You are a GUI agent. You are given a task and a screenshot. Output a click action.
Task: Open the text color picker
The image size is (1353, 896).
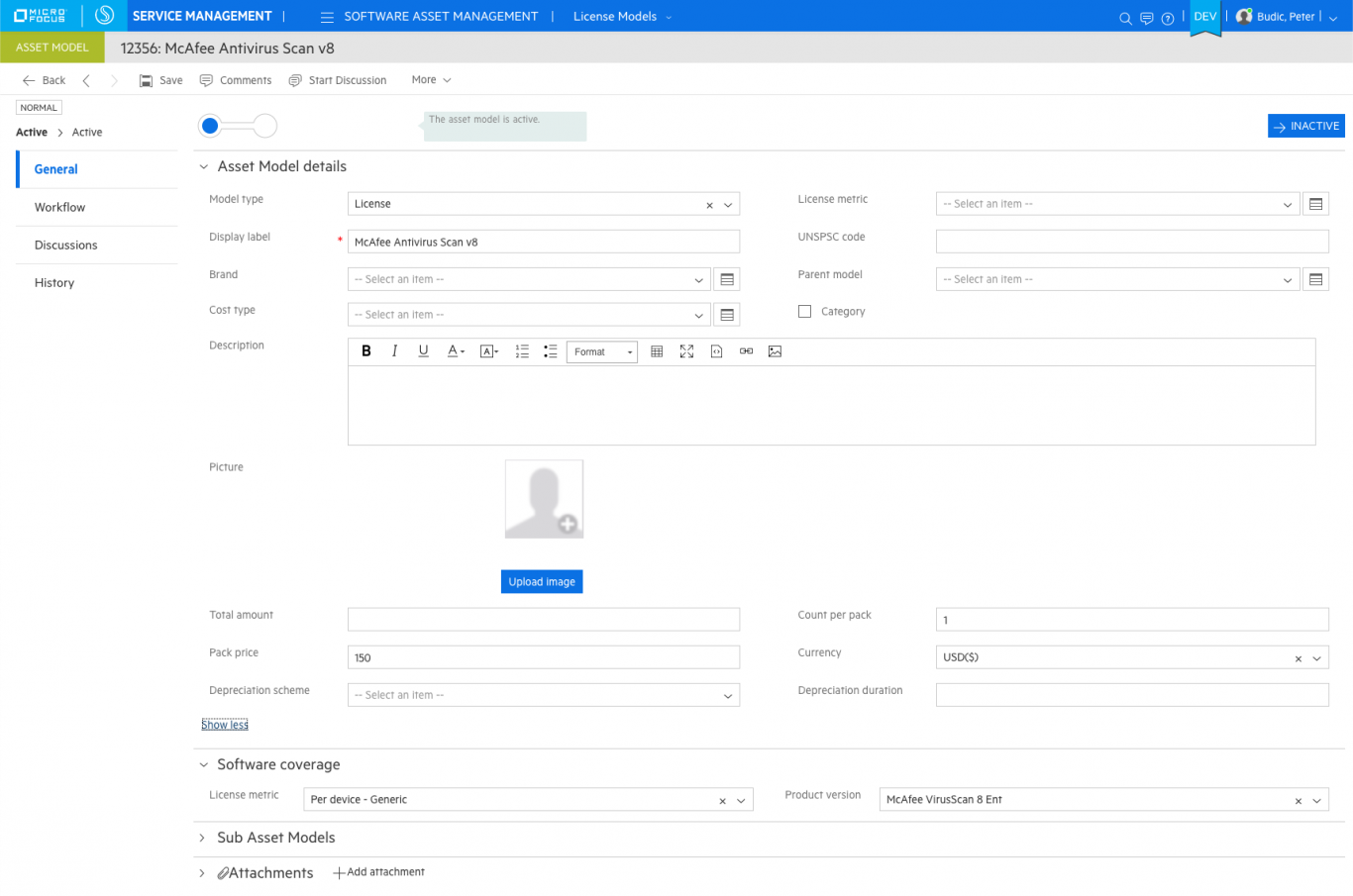point(456,351)
